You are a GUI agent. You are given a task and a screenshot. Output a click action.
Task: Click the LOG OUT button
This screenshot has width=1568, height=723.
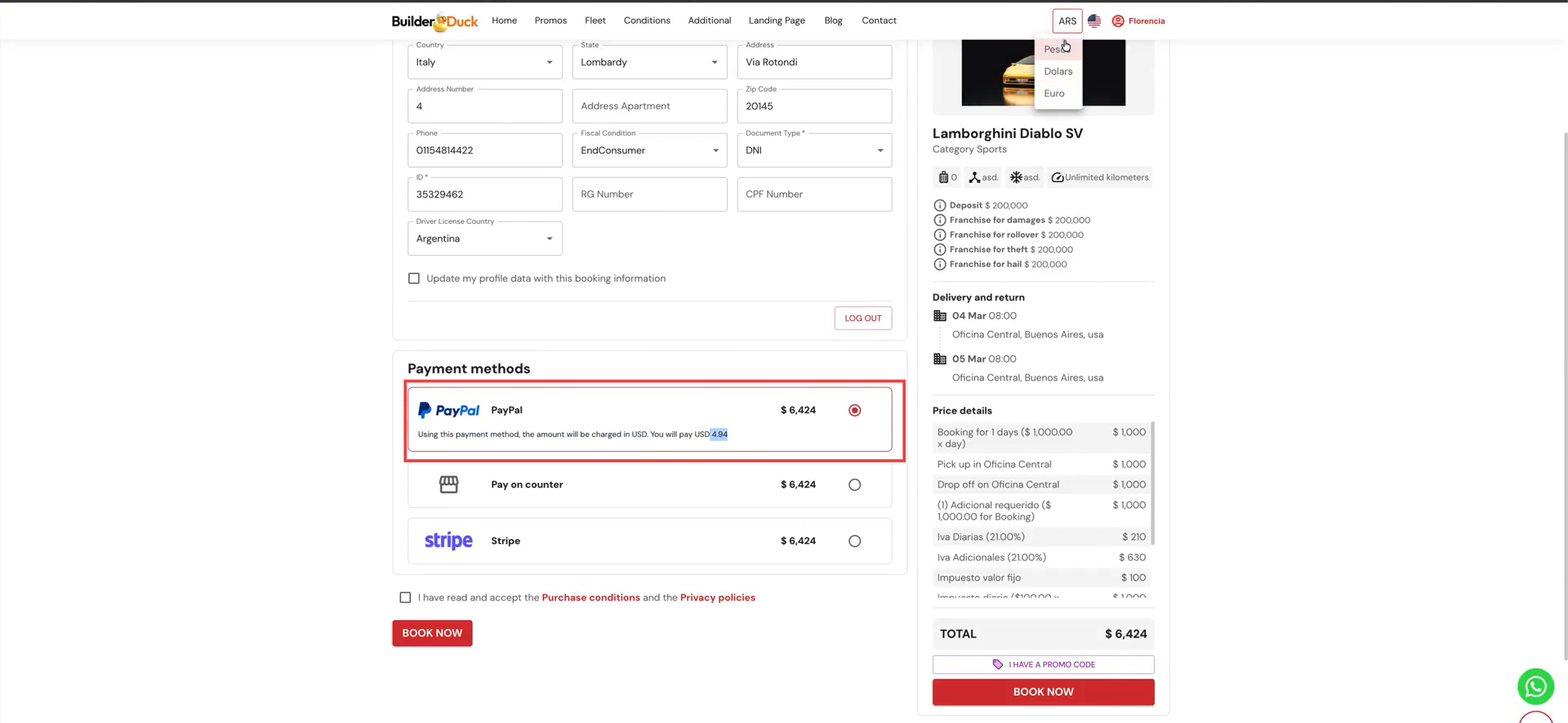862,318
